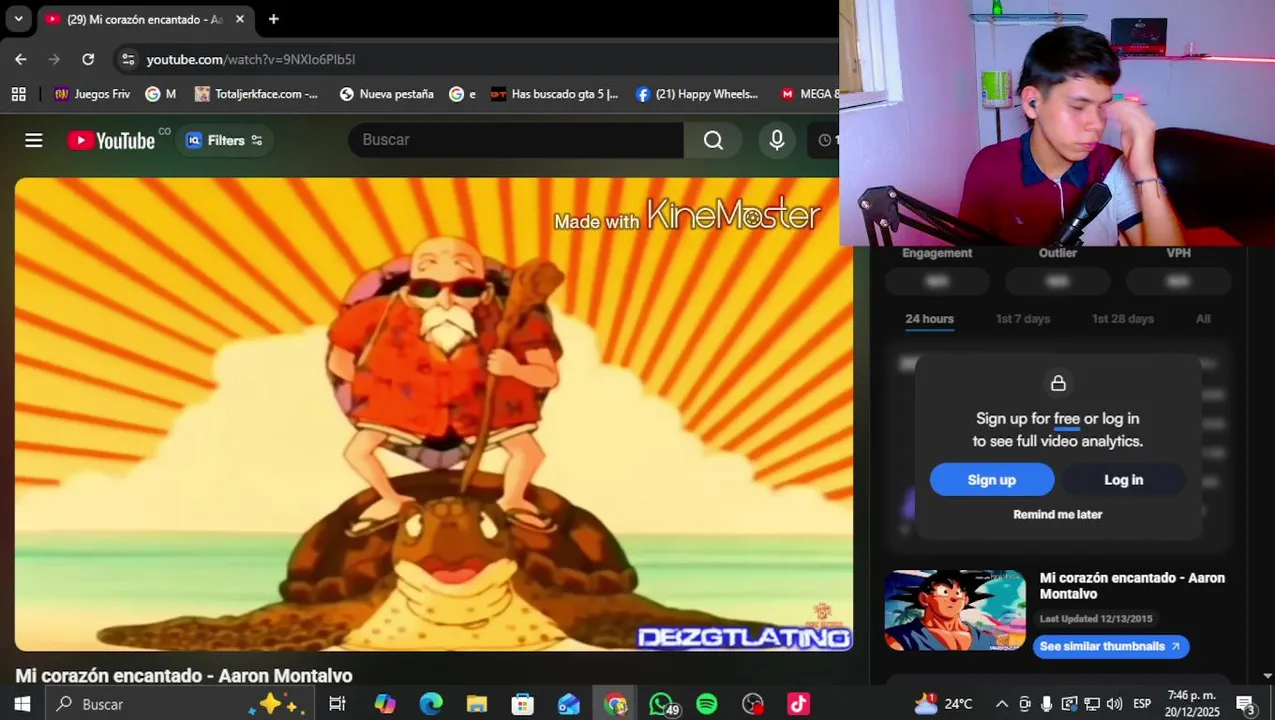Open the tab search dropdown arrow

pos(18,19)
